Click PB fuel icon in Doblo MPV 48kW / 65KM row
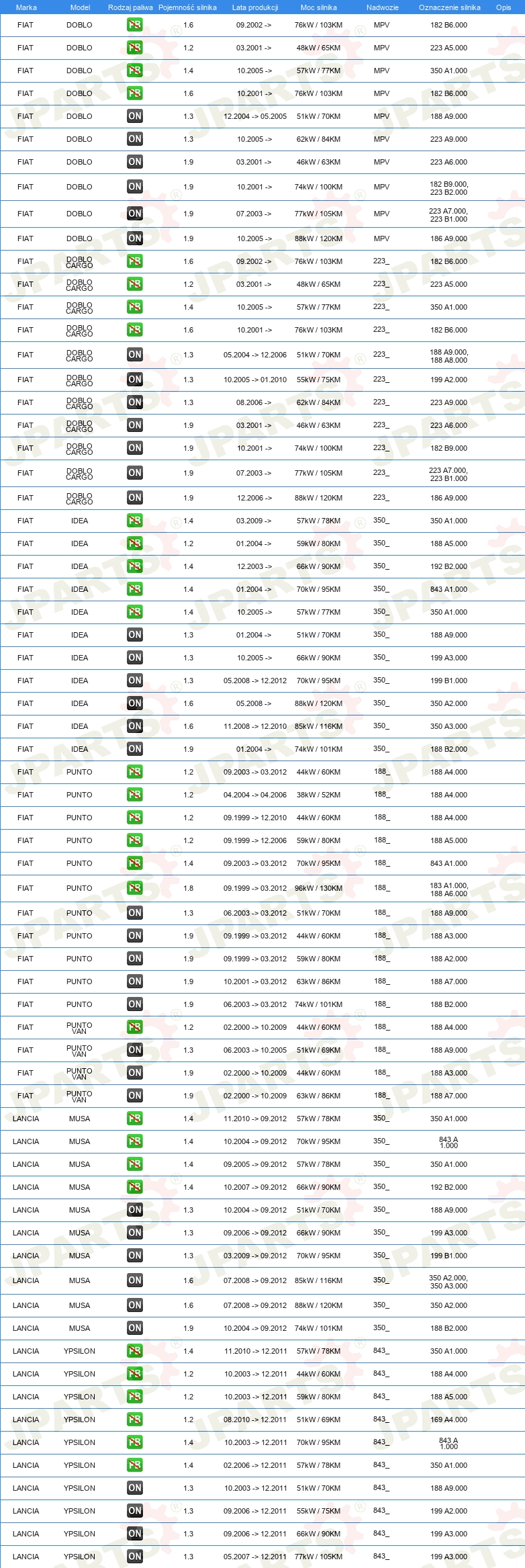 pyautogui.click(x=135, y=48)
